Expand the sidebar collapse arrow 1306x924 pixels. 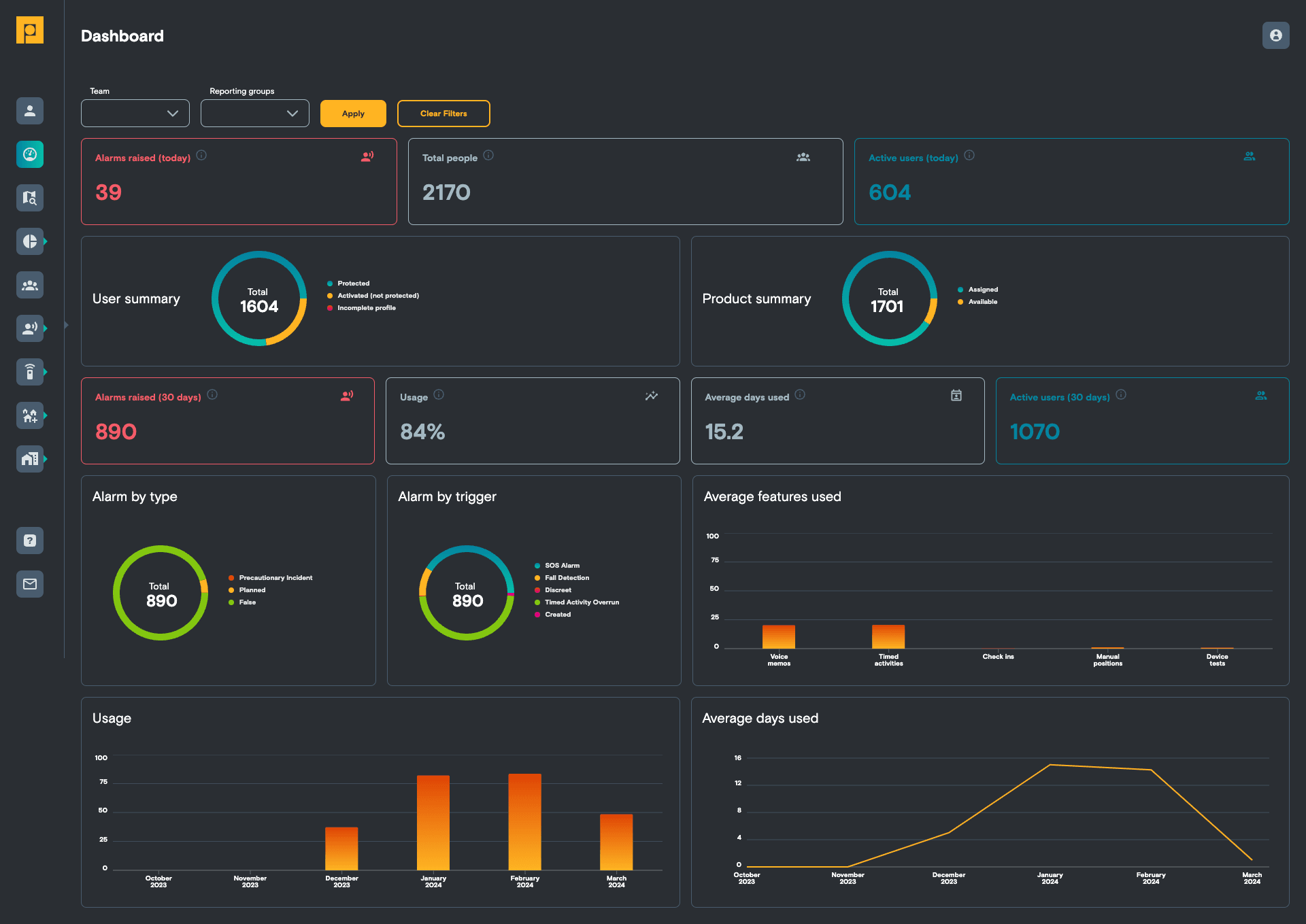66,325
